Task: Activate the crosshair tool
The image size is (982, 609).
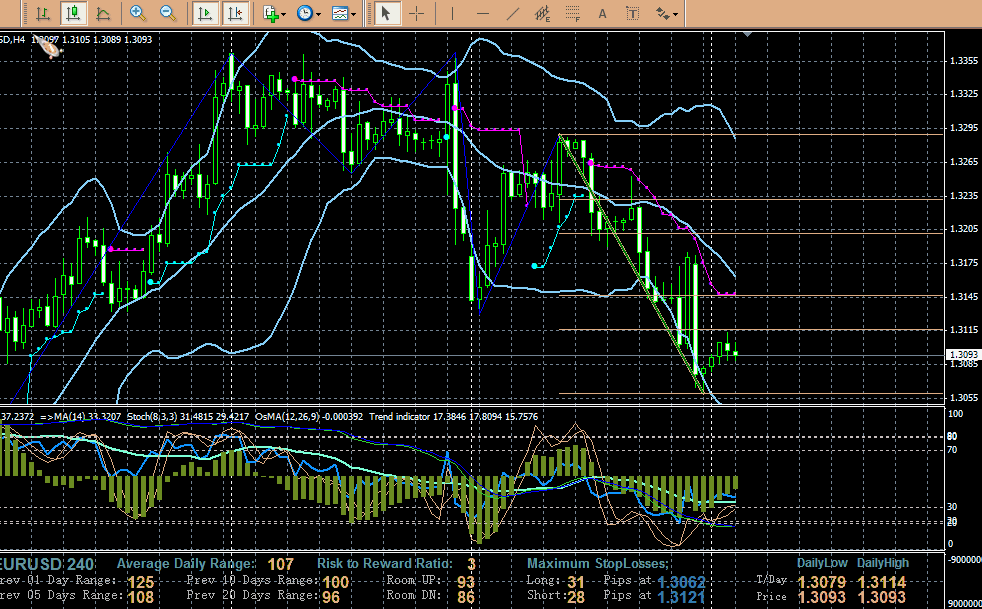Action: 416,14
